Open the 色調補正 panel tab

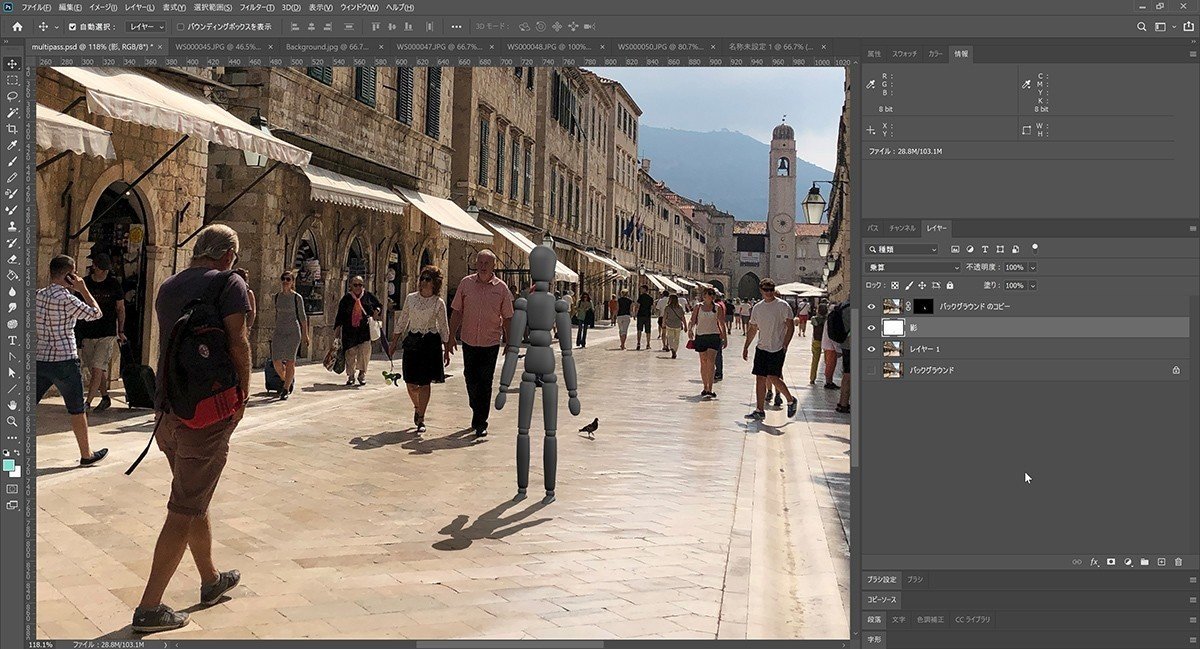tap(930, 619)
